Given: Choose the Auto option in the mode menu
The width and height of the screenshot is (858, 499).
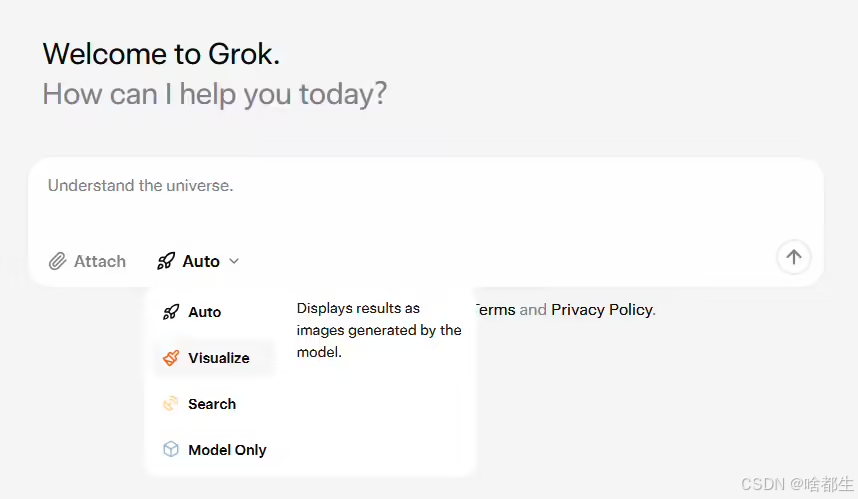Looking at the screenshot, I should [205, 312].
